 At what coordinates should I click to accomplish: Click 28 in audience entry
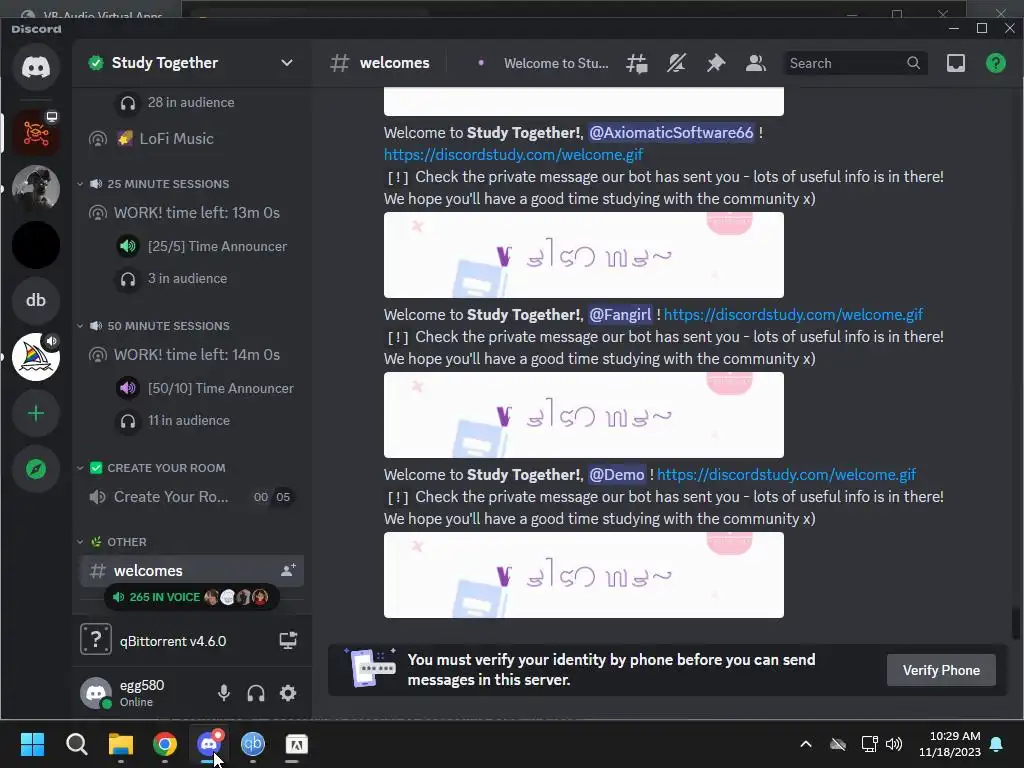176,103
